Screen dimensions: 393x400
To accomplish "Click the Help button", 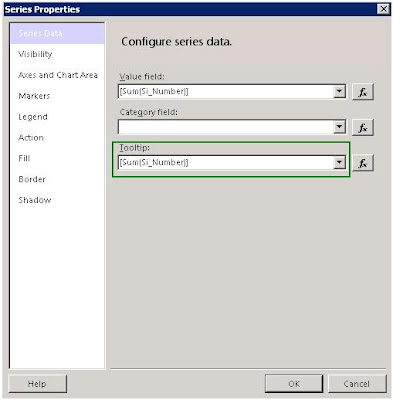I will (37, 384).
